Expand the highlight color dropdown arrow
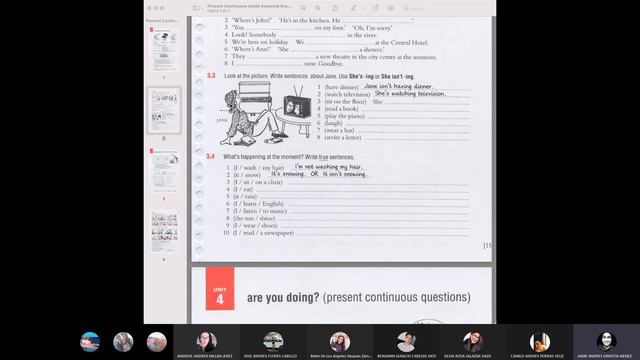The height and width of the screenshot is (360, 640). [364, 8]
